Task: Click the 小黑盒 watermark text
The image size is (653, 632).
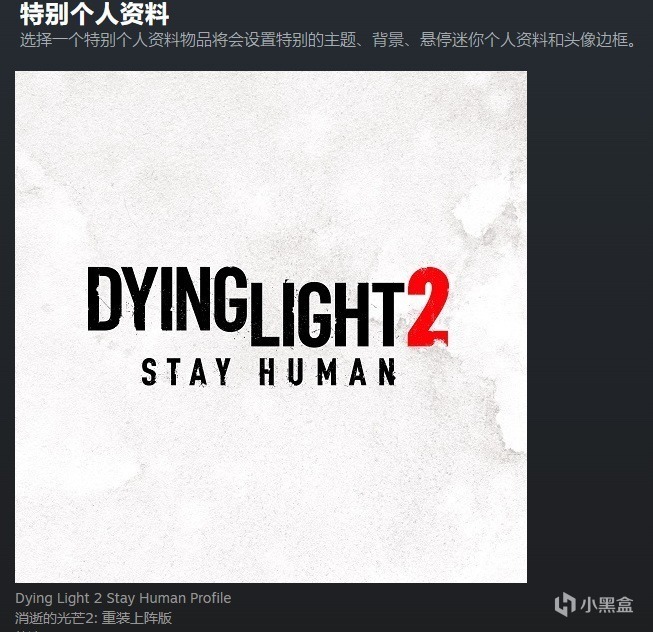Action: point(607,605)
